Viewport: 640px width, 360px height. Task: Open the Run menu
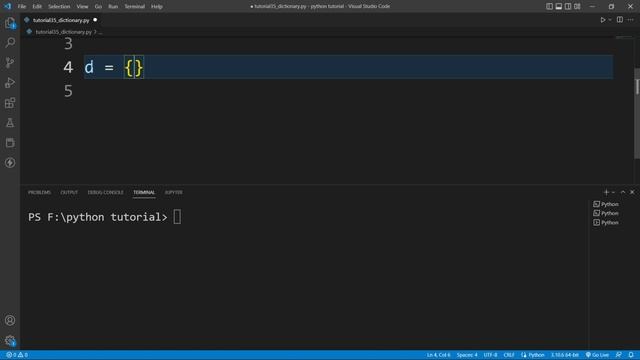pyautogui.click(x=113, y=6)
